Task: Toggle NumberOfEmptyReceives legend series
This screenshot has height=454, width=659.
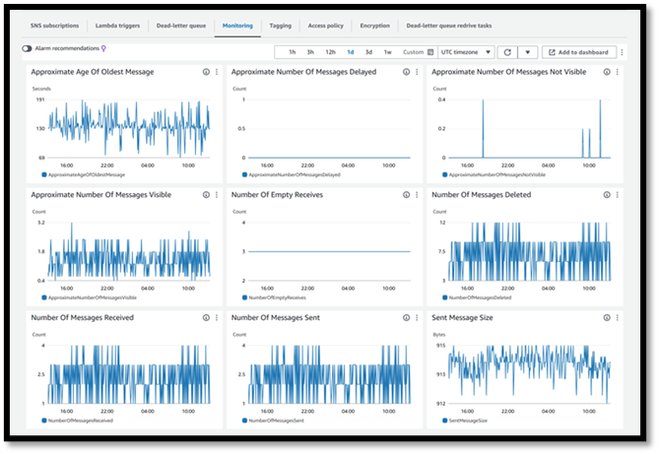Action: click(274, 297)
